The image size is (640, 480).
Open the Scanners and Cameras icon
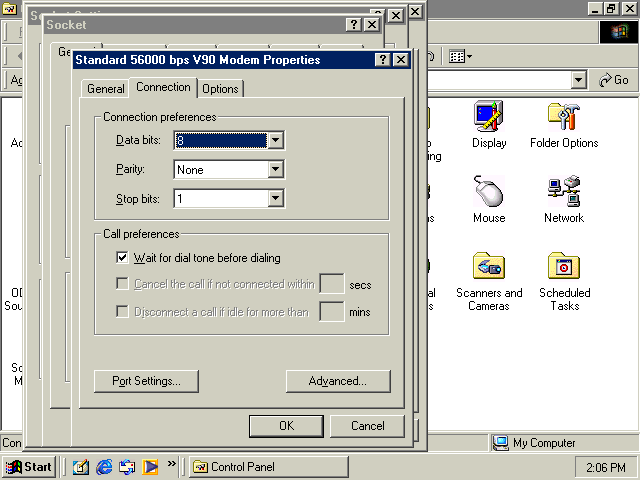pyautogui.click(x=489, y=281)
